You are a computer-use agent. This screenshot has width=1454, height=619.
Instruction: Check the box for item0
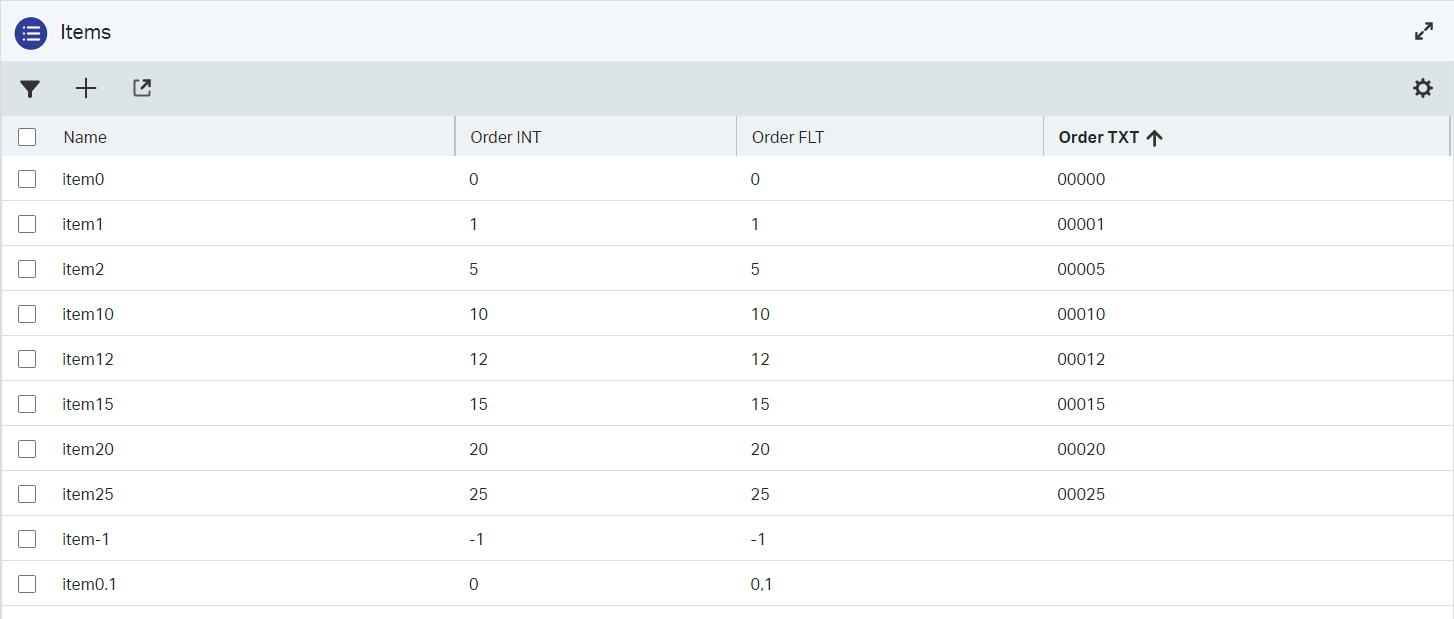click(27, 179)
